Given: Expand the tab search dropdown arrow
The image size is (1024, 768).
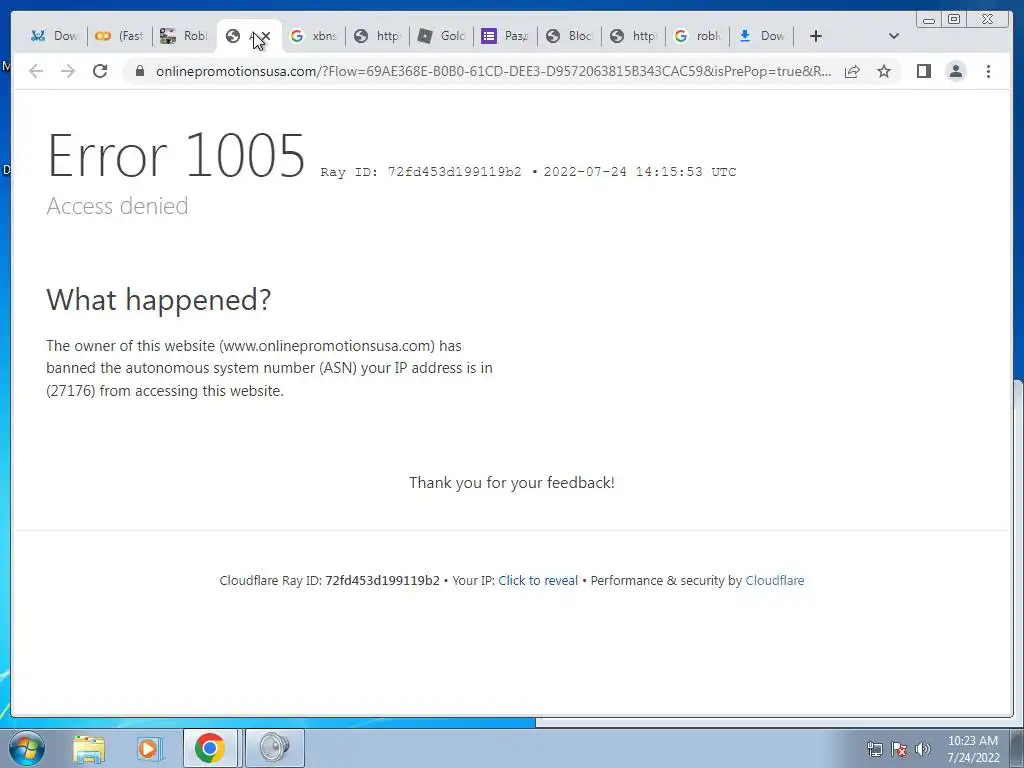Looking at the screenshot, I should (x=894, y=36).
